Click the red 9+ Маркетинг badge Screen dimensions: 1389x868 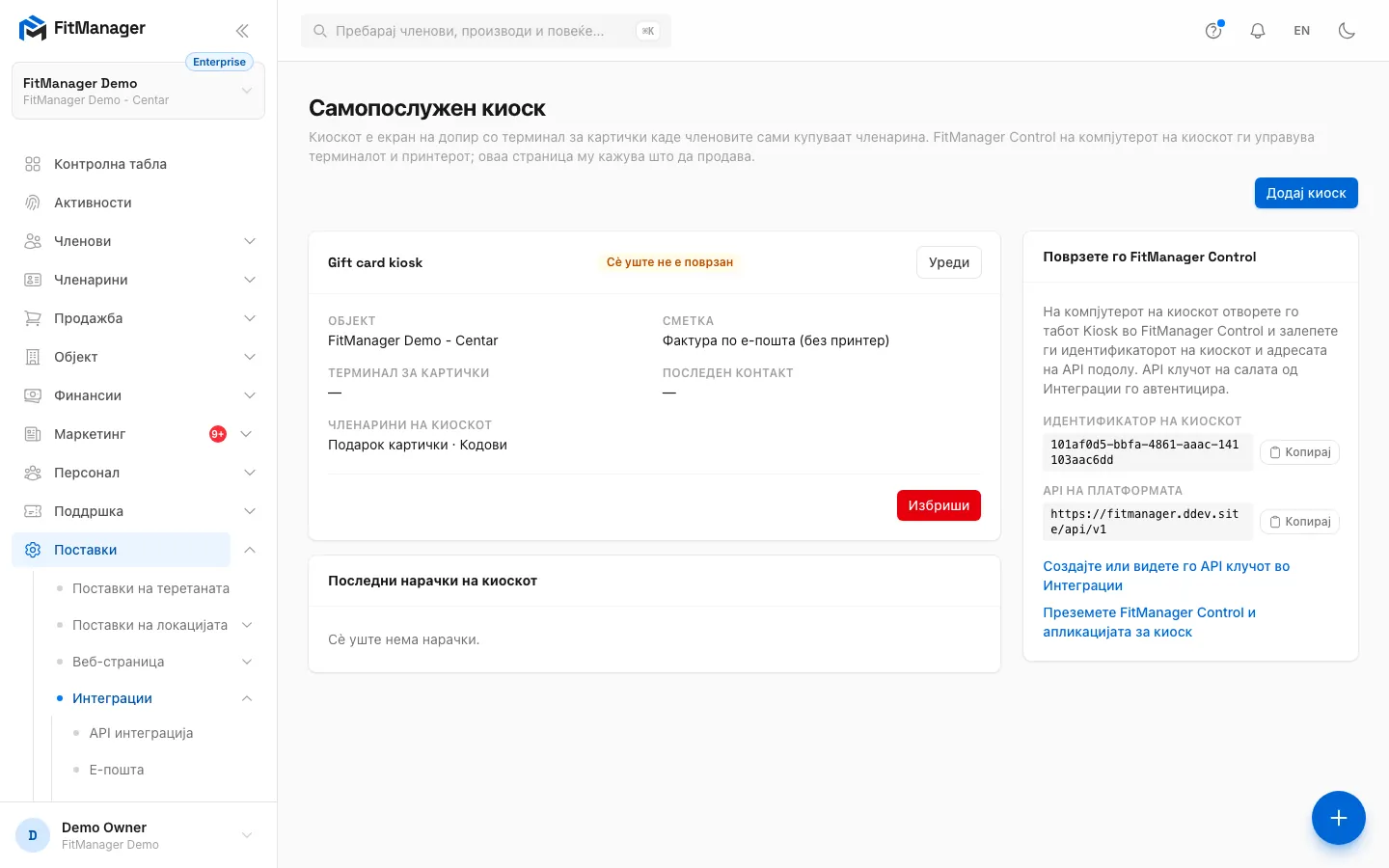pos(218,434)
